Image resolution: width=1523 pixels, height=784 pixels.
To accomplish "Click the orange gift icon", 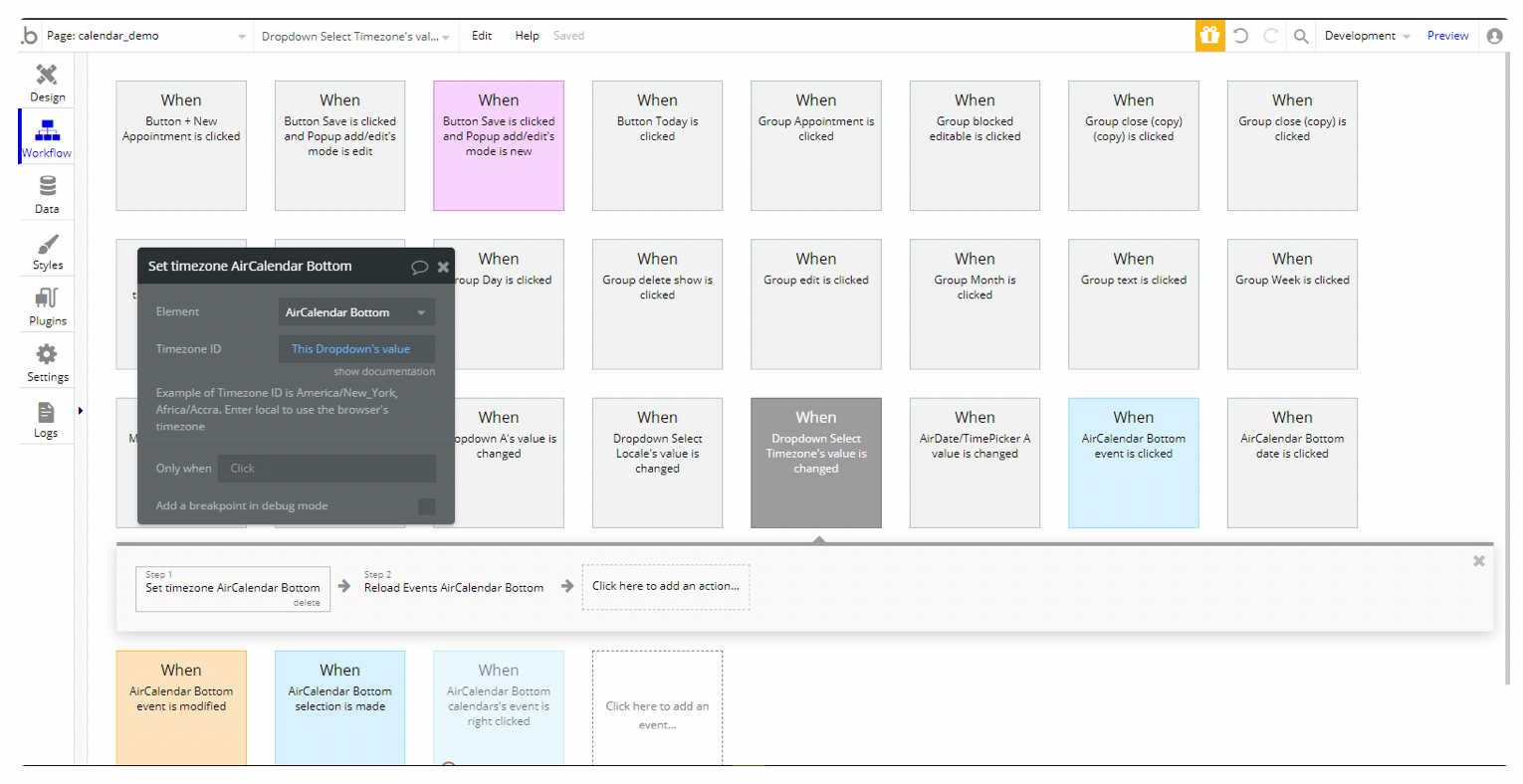I will coord(1209,36).
